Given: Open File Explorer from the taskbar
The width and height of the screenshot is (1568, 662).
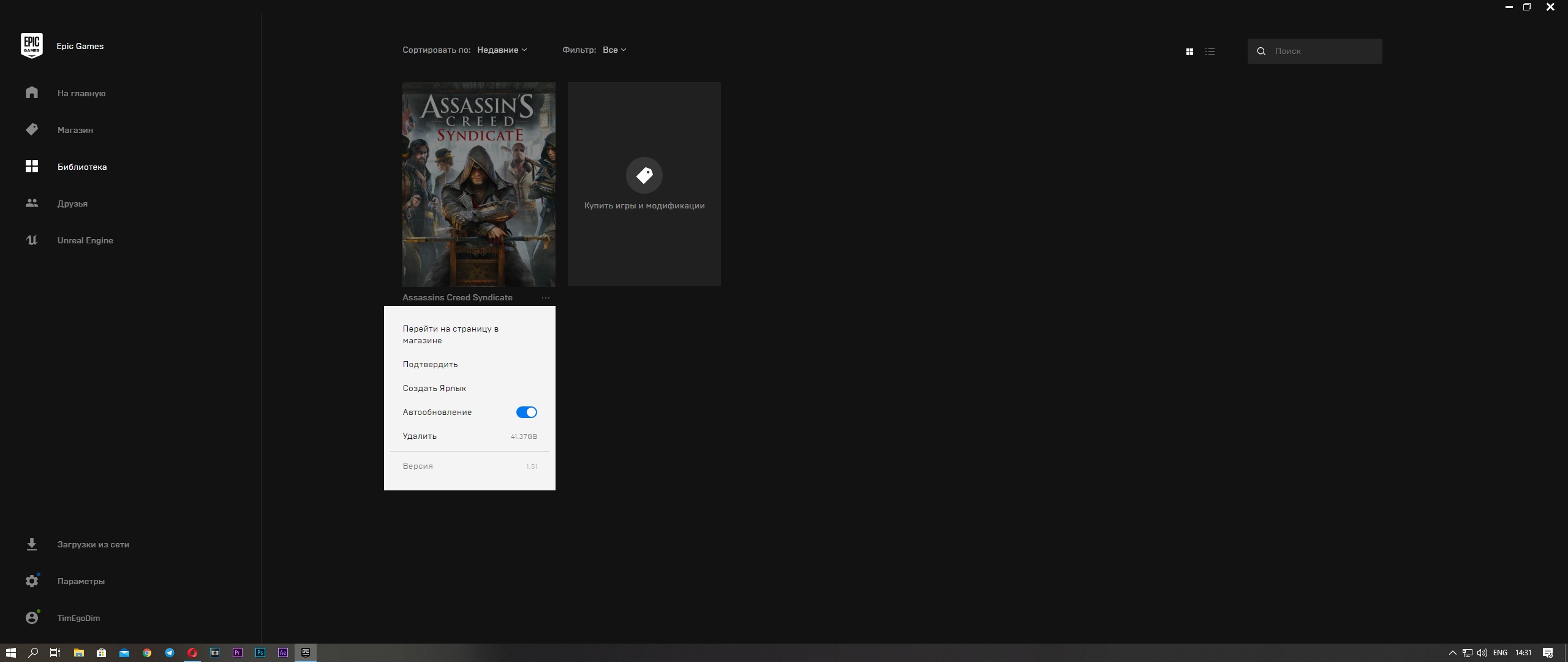Looking at the screenshot, I should pos(79,653).
